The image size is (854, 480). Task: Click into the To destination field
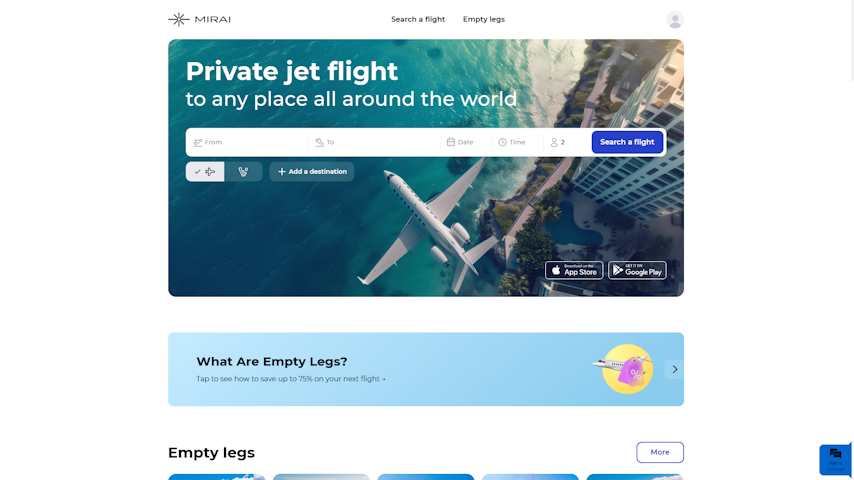coord(375,142)
